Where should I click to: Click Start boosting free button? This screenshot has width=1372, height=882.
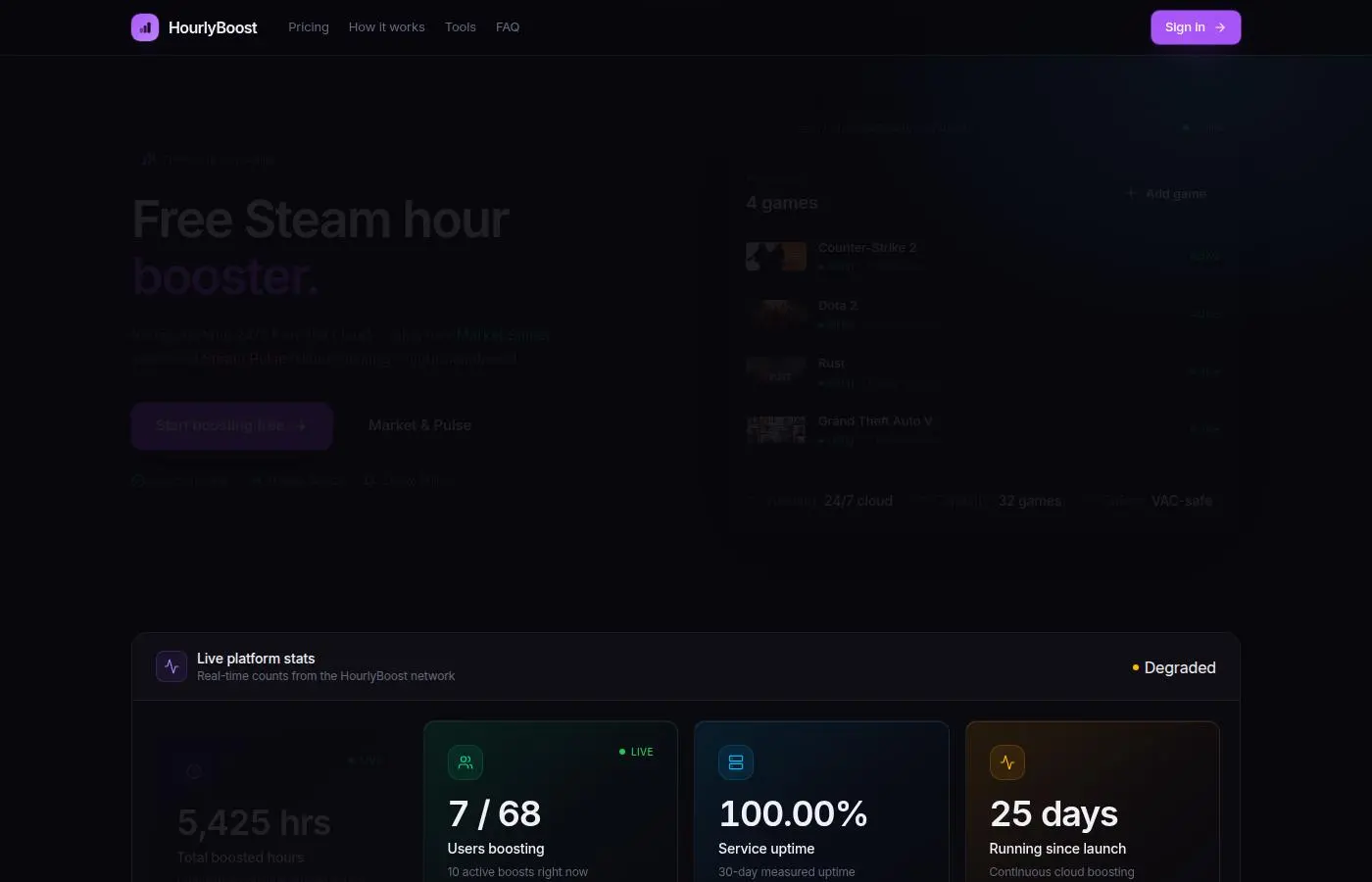[232, 425]
